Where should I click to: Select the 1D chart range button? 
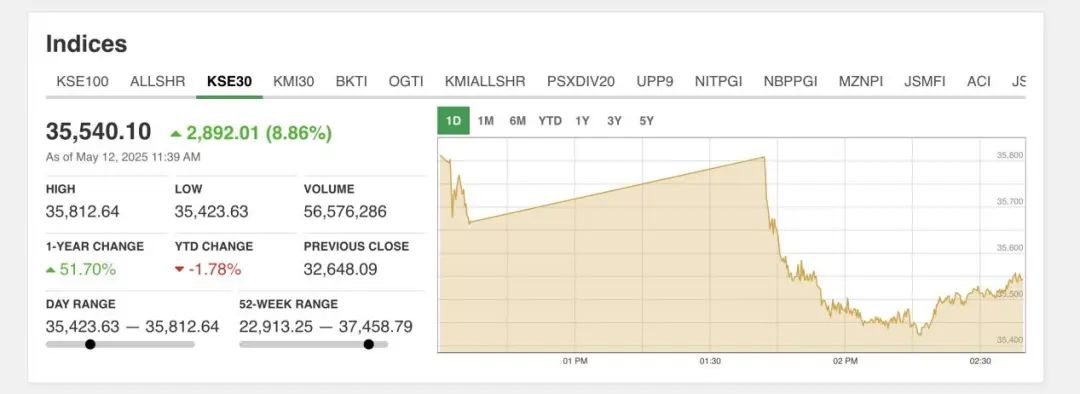(x=453, y=121)
